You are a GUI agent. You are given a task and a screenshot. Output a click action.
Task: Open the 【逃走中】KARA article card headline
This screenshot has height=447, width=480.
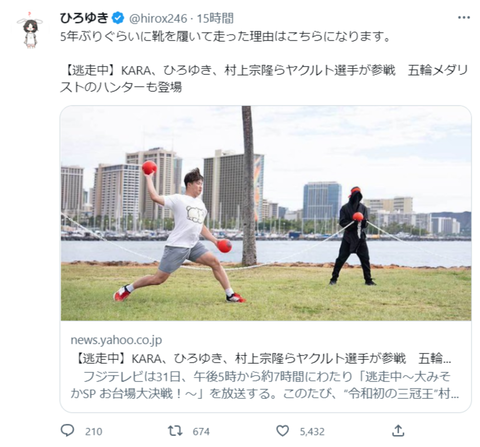[x=261, y=359]
